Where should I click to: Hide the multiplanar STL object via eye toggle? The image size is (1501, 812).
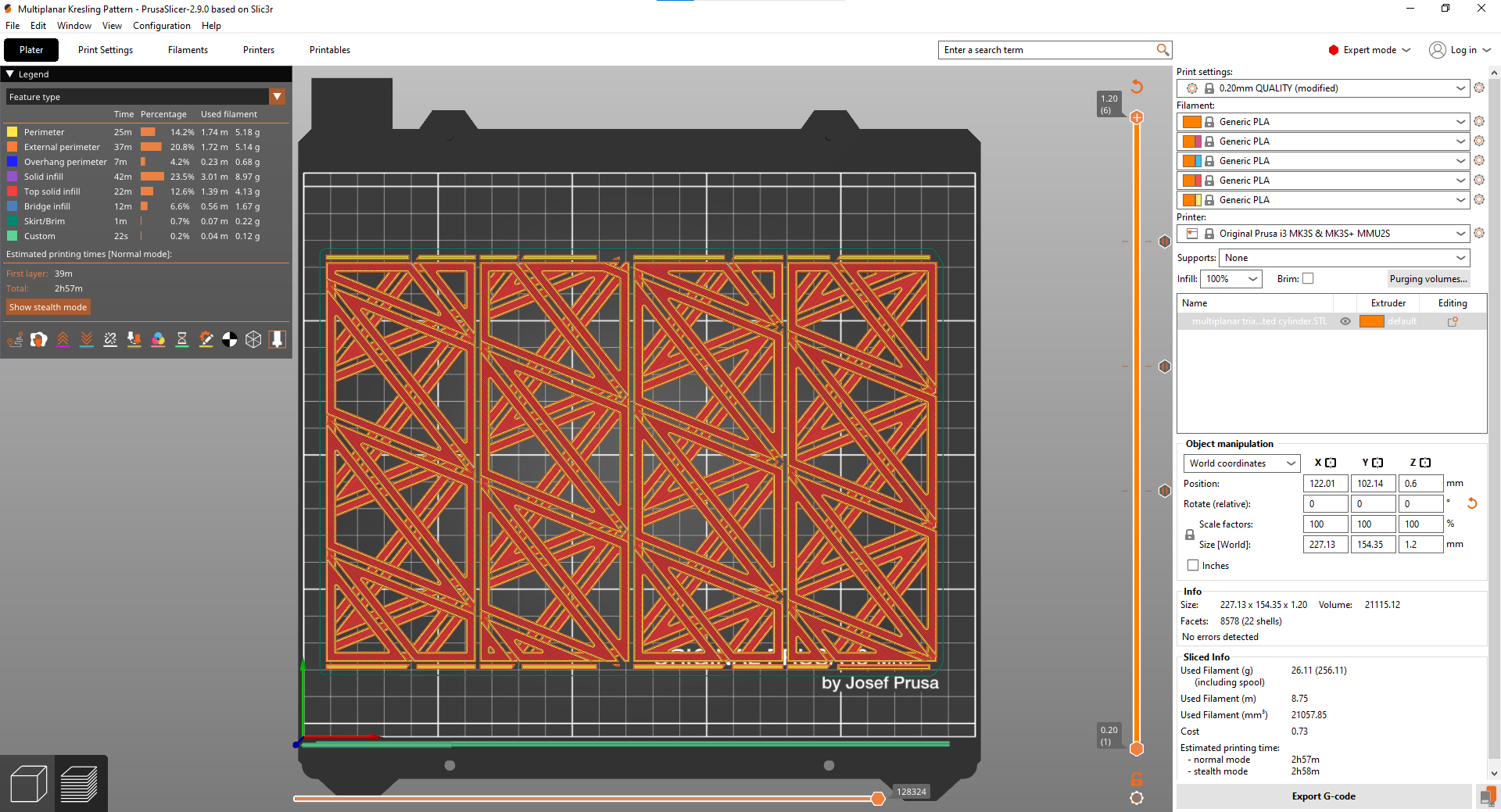coord(1345,321)
